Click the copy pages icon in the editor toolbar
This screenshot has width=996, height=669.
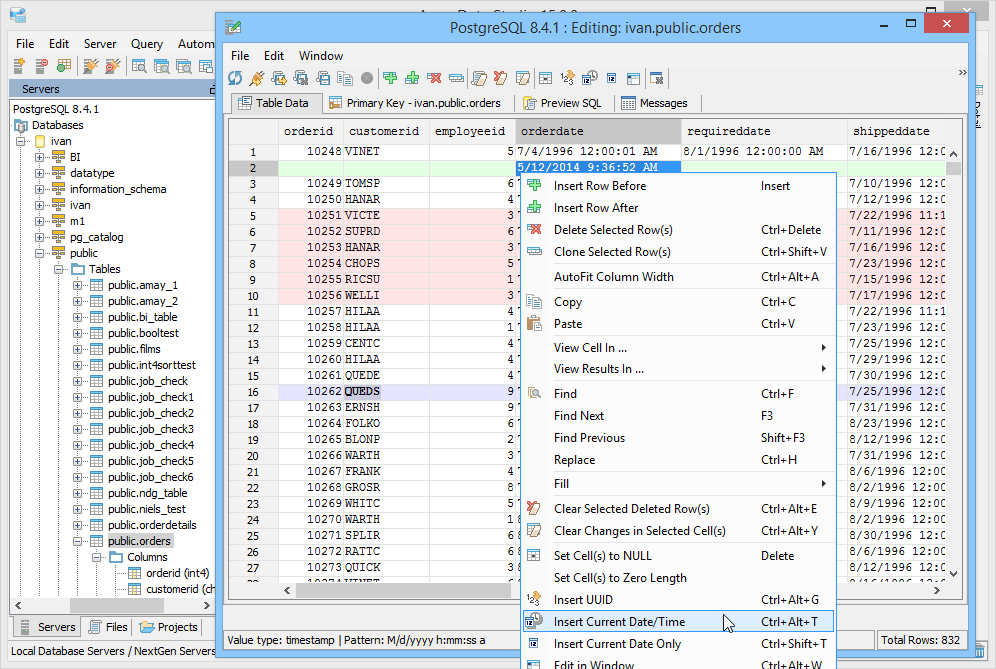pos(345,78)
